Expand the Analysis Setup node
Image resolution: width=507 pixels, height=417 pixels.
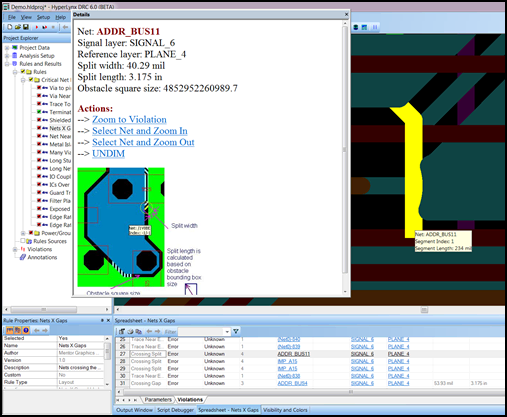pos(7,56)
